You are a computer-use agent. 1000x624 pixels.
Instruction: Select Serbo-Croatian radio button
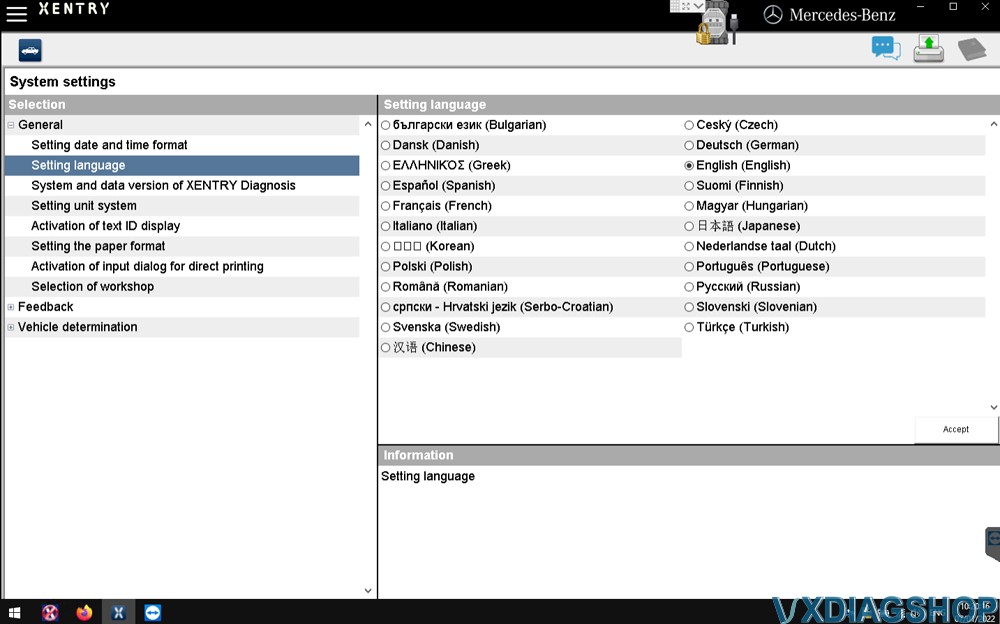tap(385, 307)
